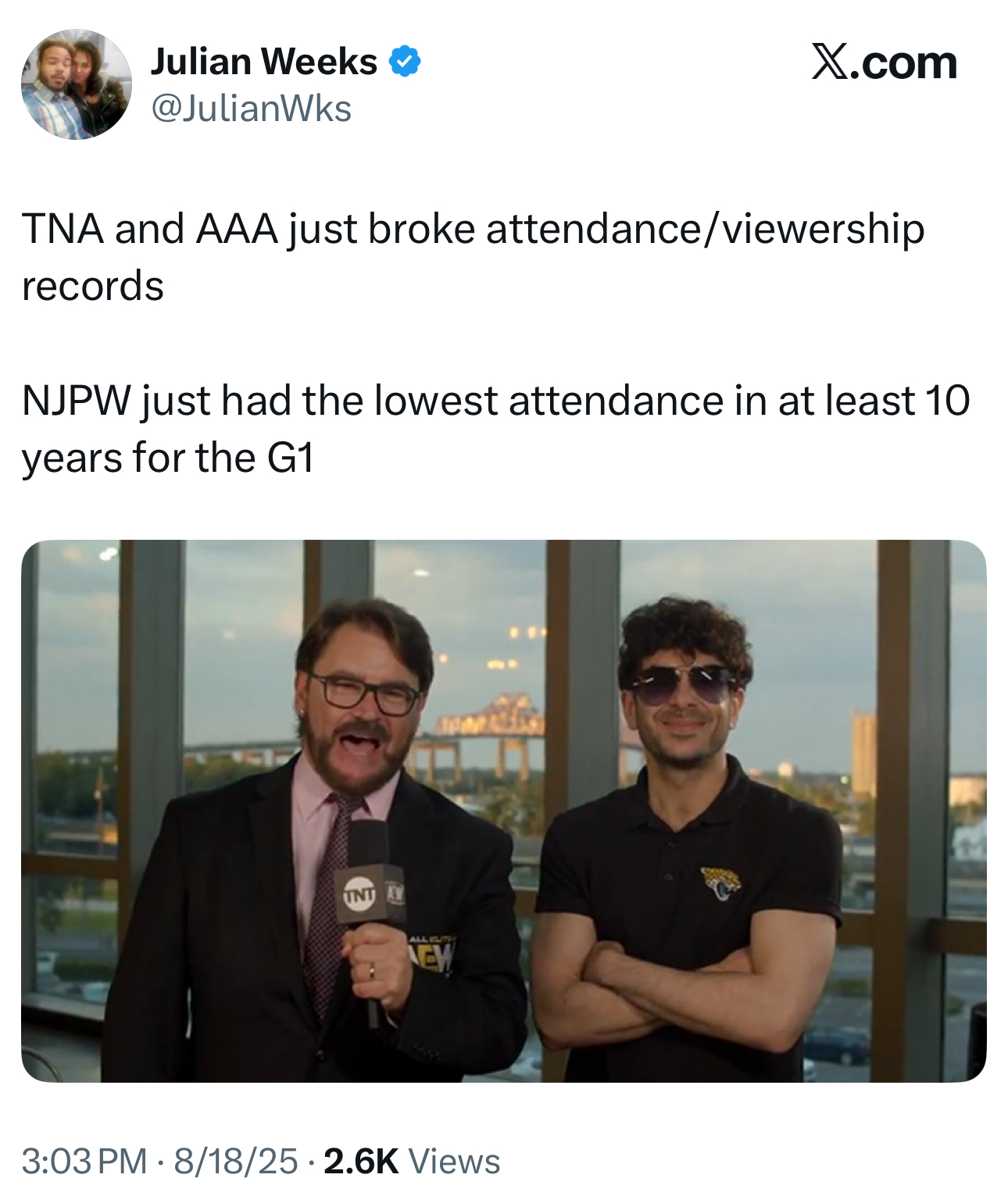Image resolution: width=1008 pixels, height=1203 pixels.
Task: Open the 2.6K Views count
Action: point(411,1161)
